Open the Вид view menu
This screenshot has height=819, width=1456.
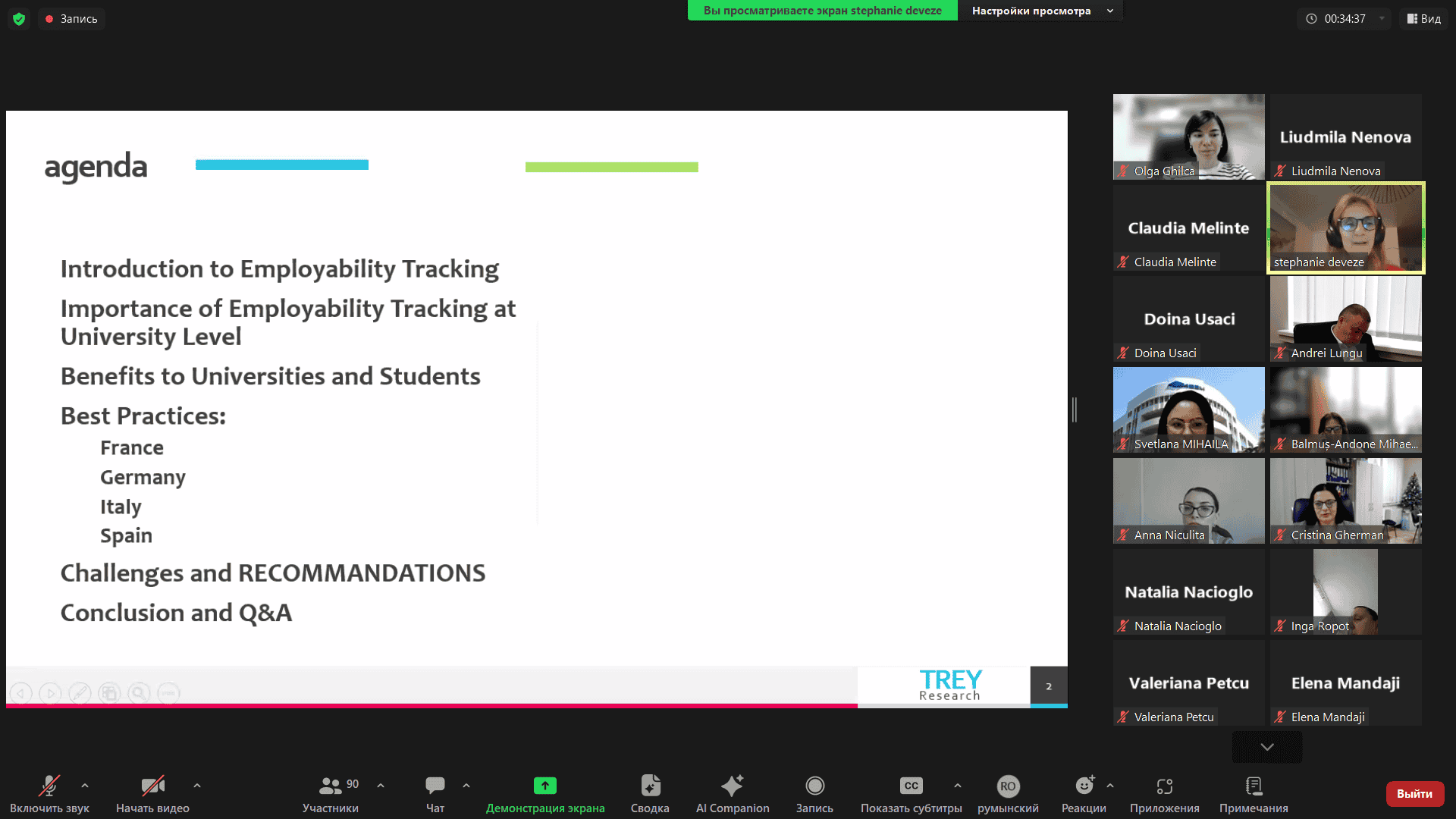click(1423, 18)
